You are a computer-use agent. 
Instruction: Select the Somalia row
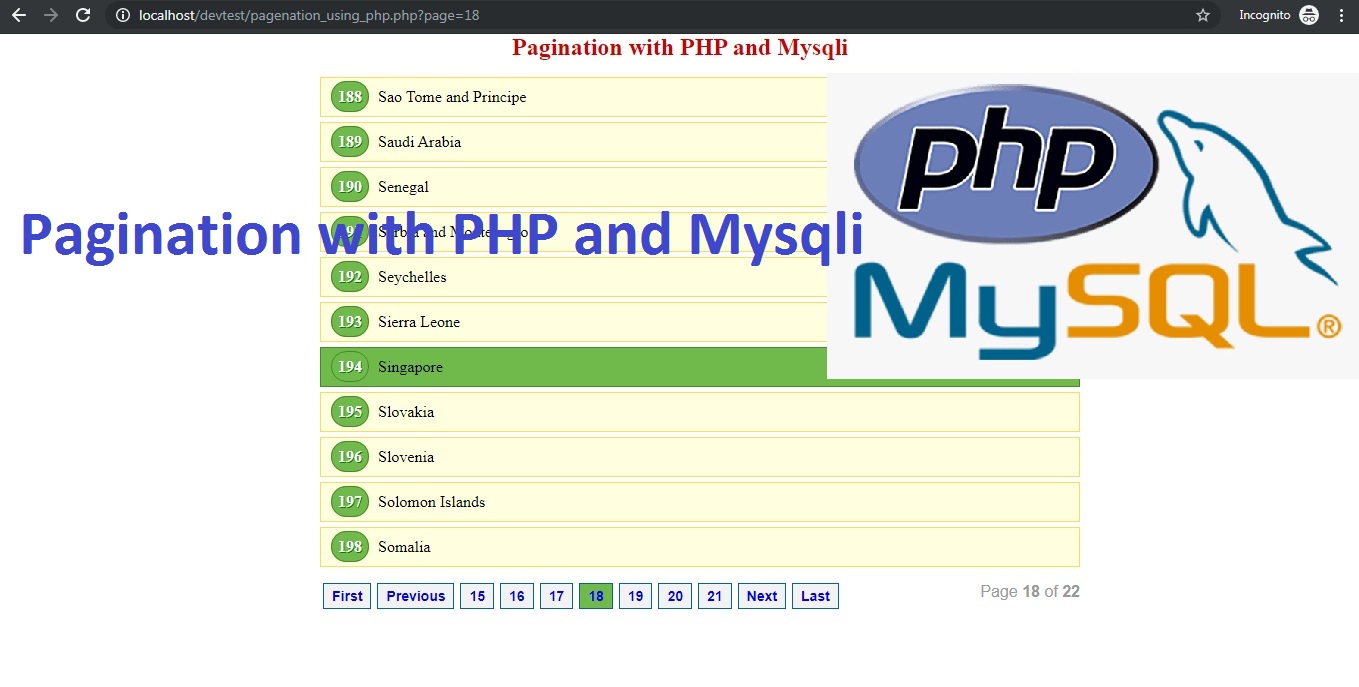tap(700, 547)
